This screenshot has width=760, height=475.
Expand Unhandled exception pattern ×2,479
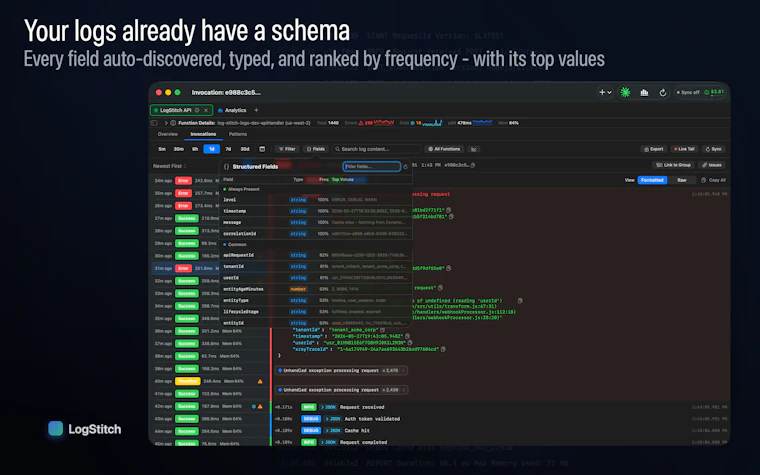tap(341, 370)
